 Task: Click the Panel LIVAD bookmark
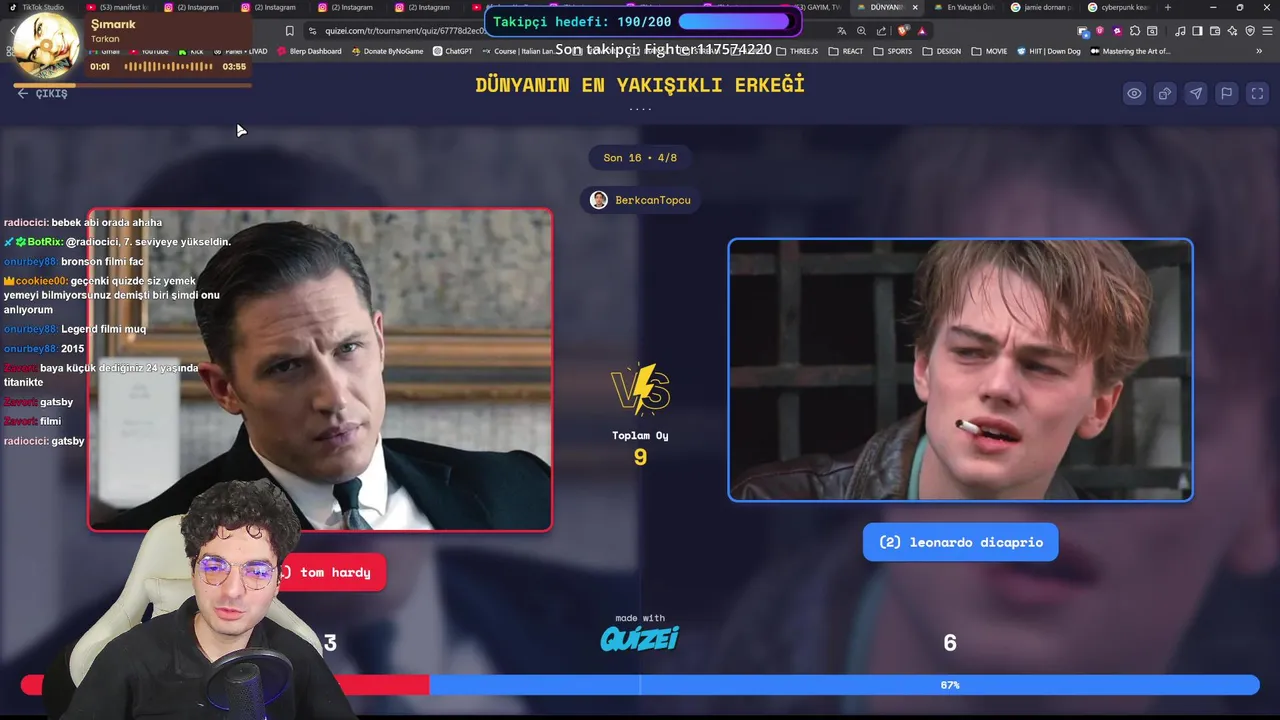tap(239, 51)
